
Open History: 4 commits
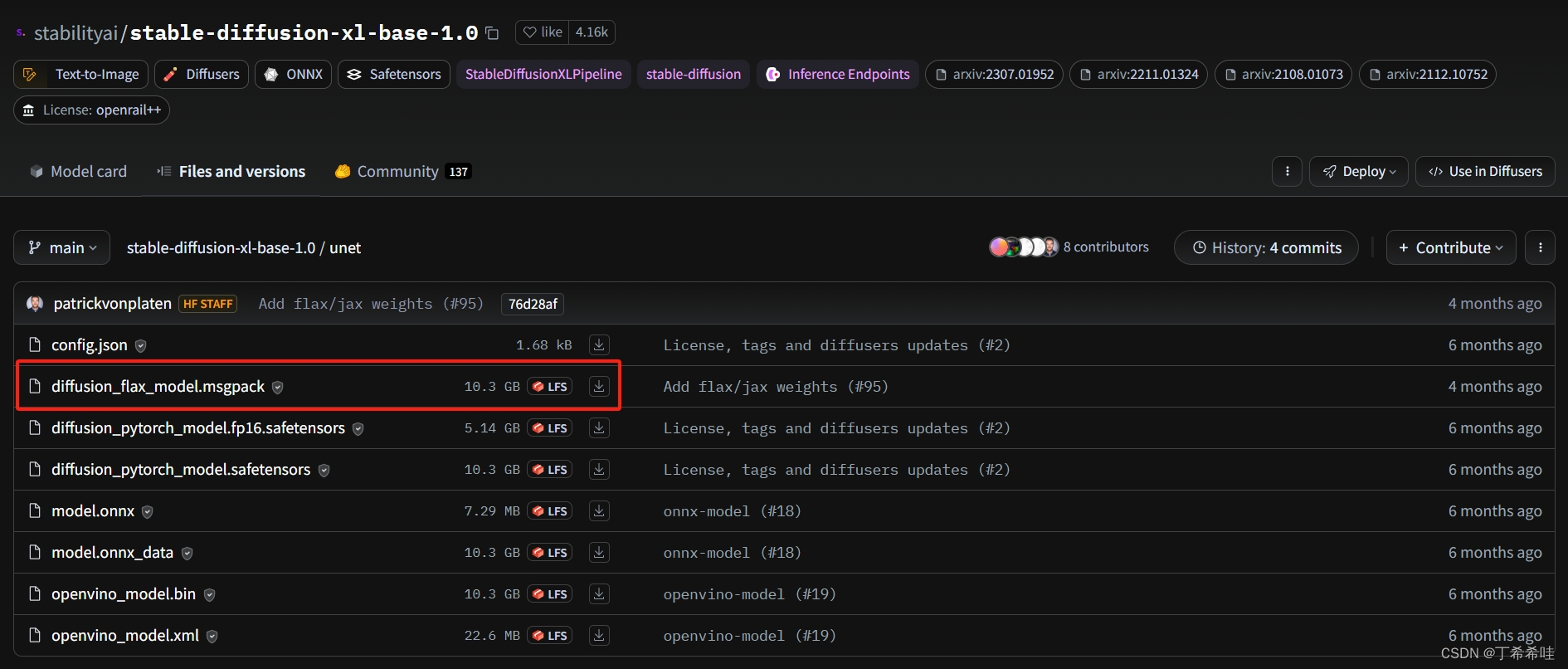click(x=1266, y=247)
